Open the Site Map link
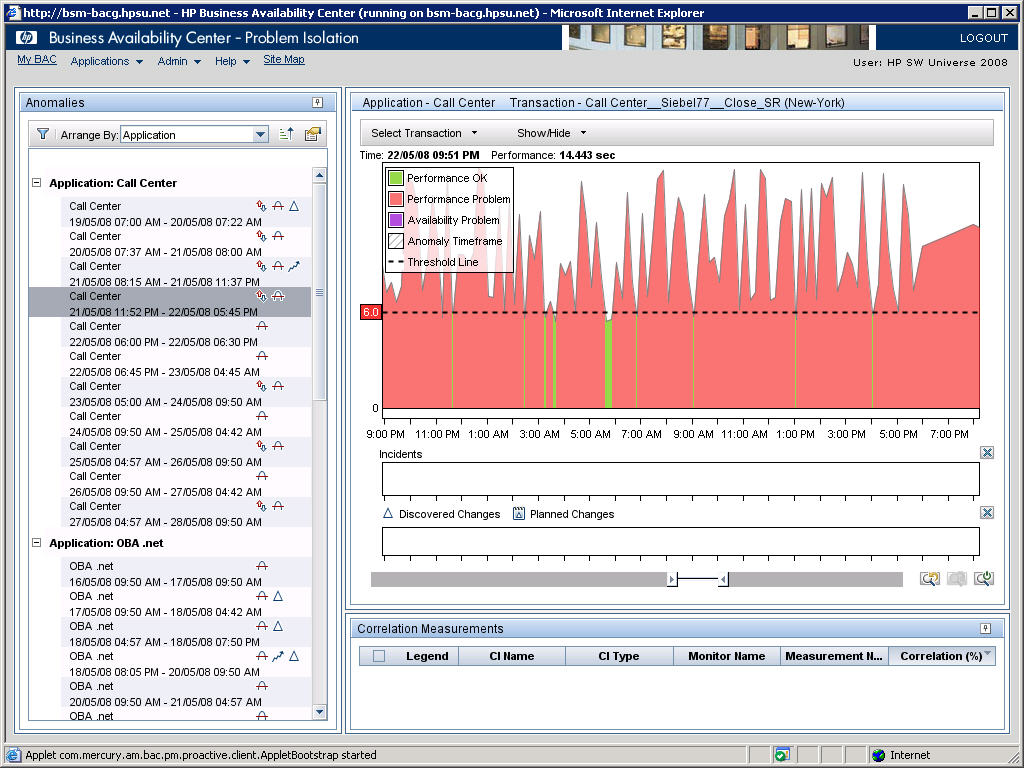The width and height of the screenshot is (1024, 768). [x=283, y=59]
